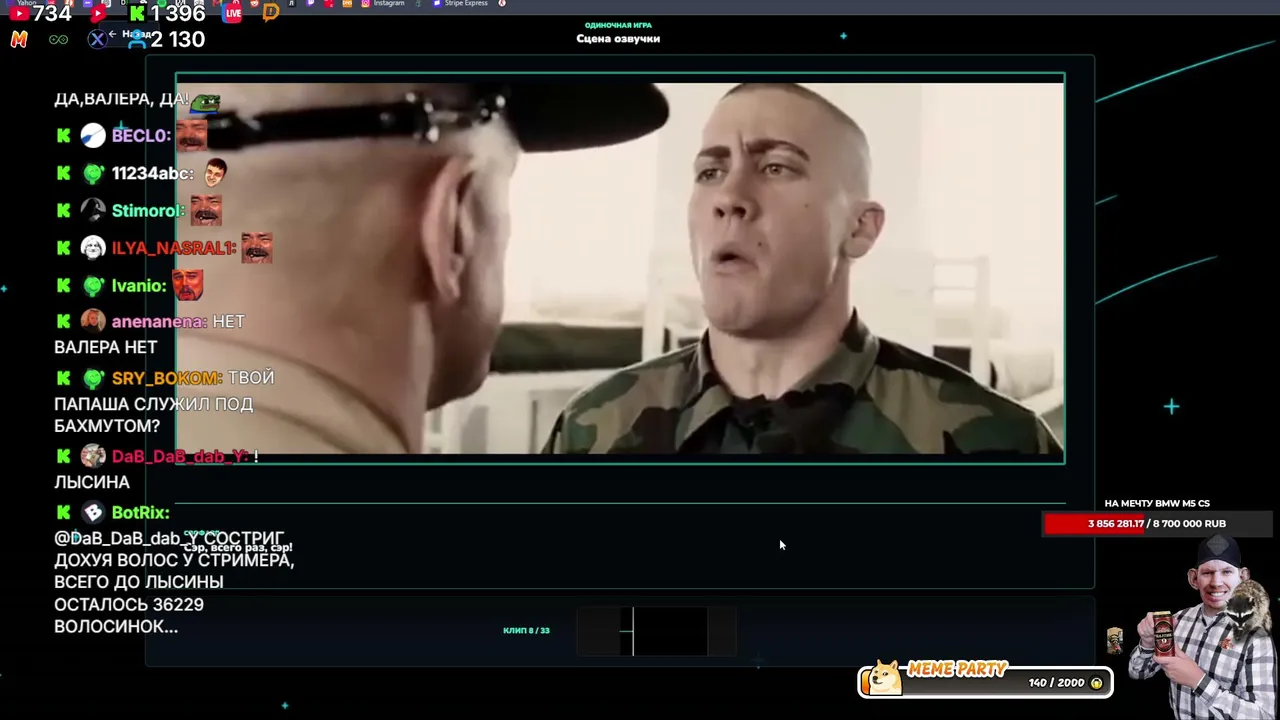Click anenanena's avatar icon in chat
Image resolution: width=1280 pixels, height=720 pixels.
pyautogui.click(x=93, y=321)
